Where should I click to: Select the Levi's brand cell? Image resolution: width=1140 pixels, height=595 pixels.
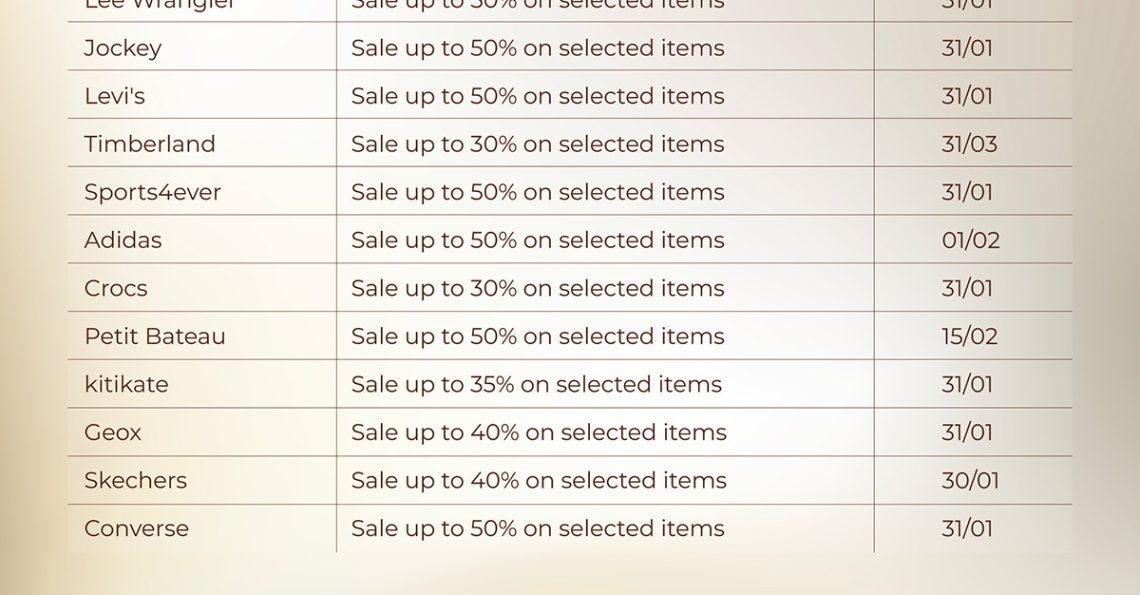[x=115, y=96]
